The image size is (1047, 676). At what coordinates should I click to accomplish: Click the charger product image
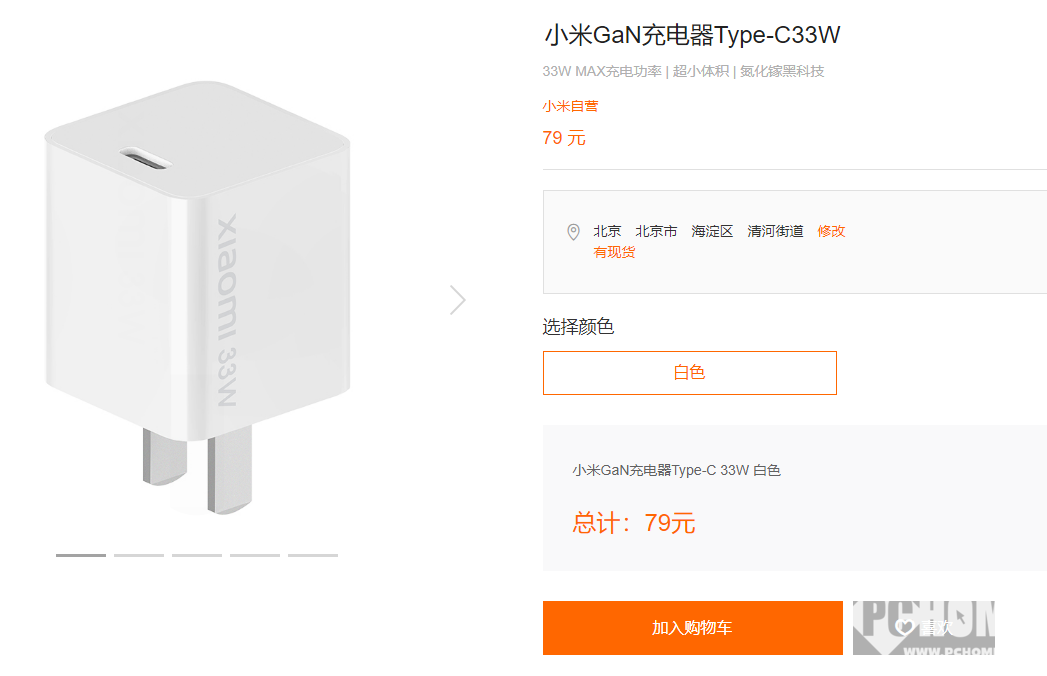[x=198, y=298]
